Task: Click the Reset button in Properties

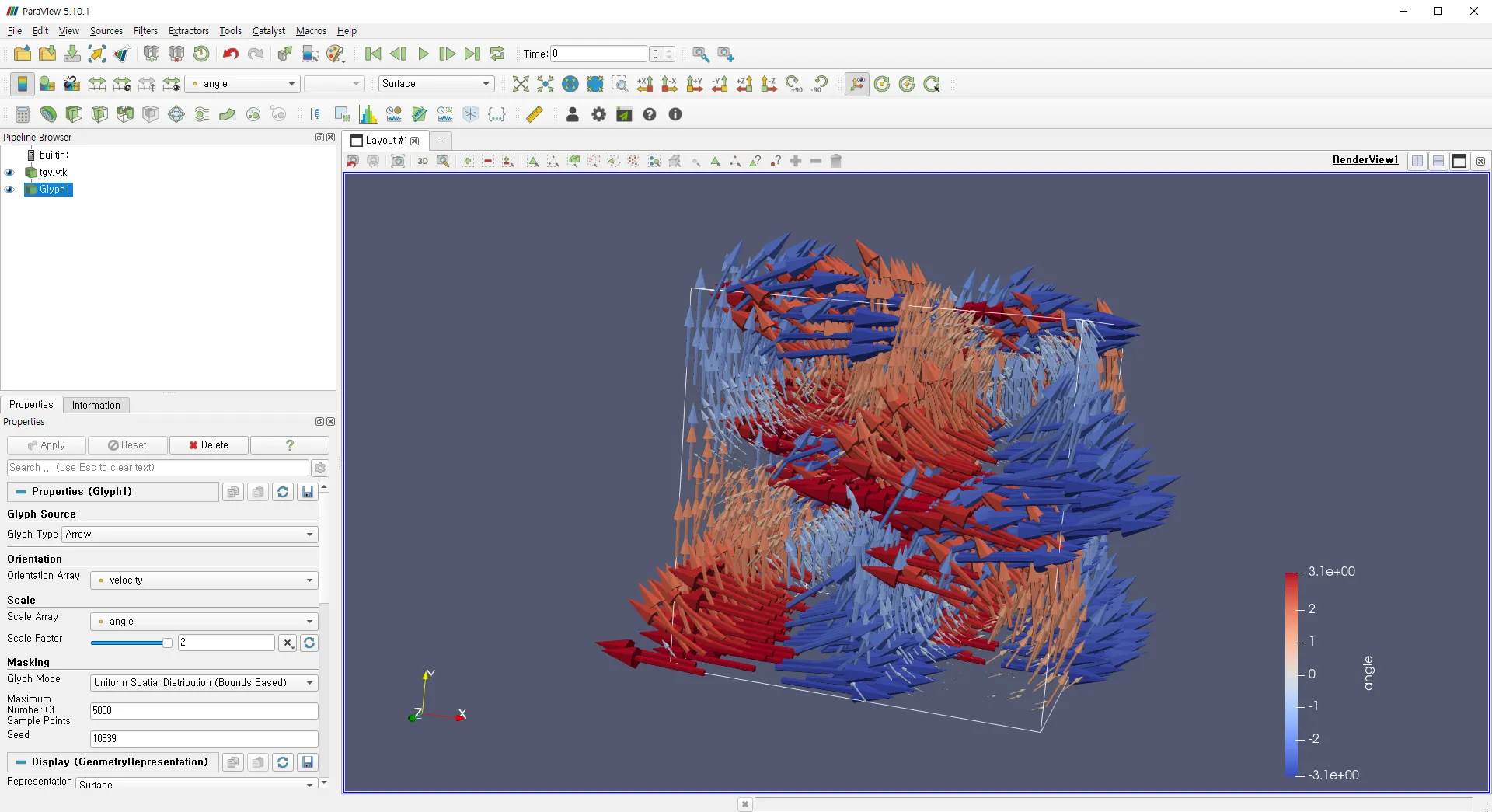Action: click(x=127, y=445)
